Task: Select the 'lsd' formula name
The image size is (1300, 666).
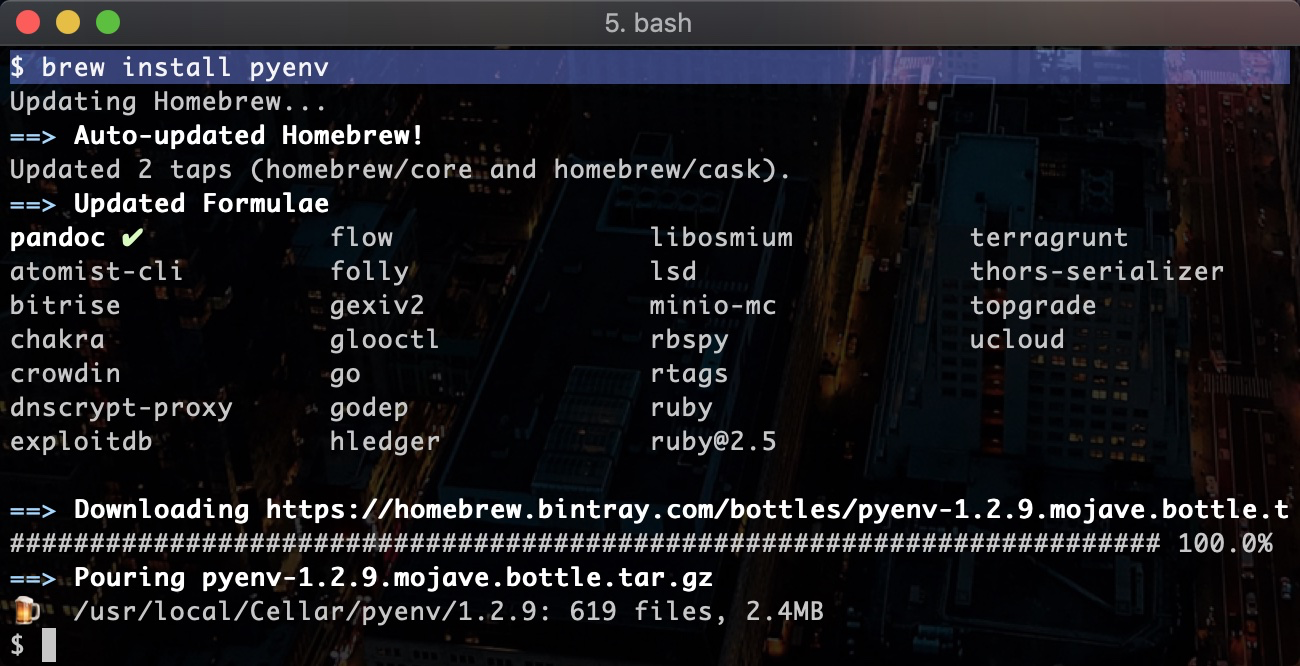Action: click(x=673, y=272)
